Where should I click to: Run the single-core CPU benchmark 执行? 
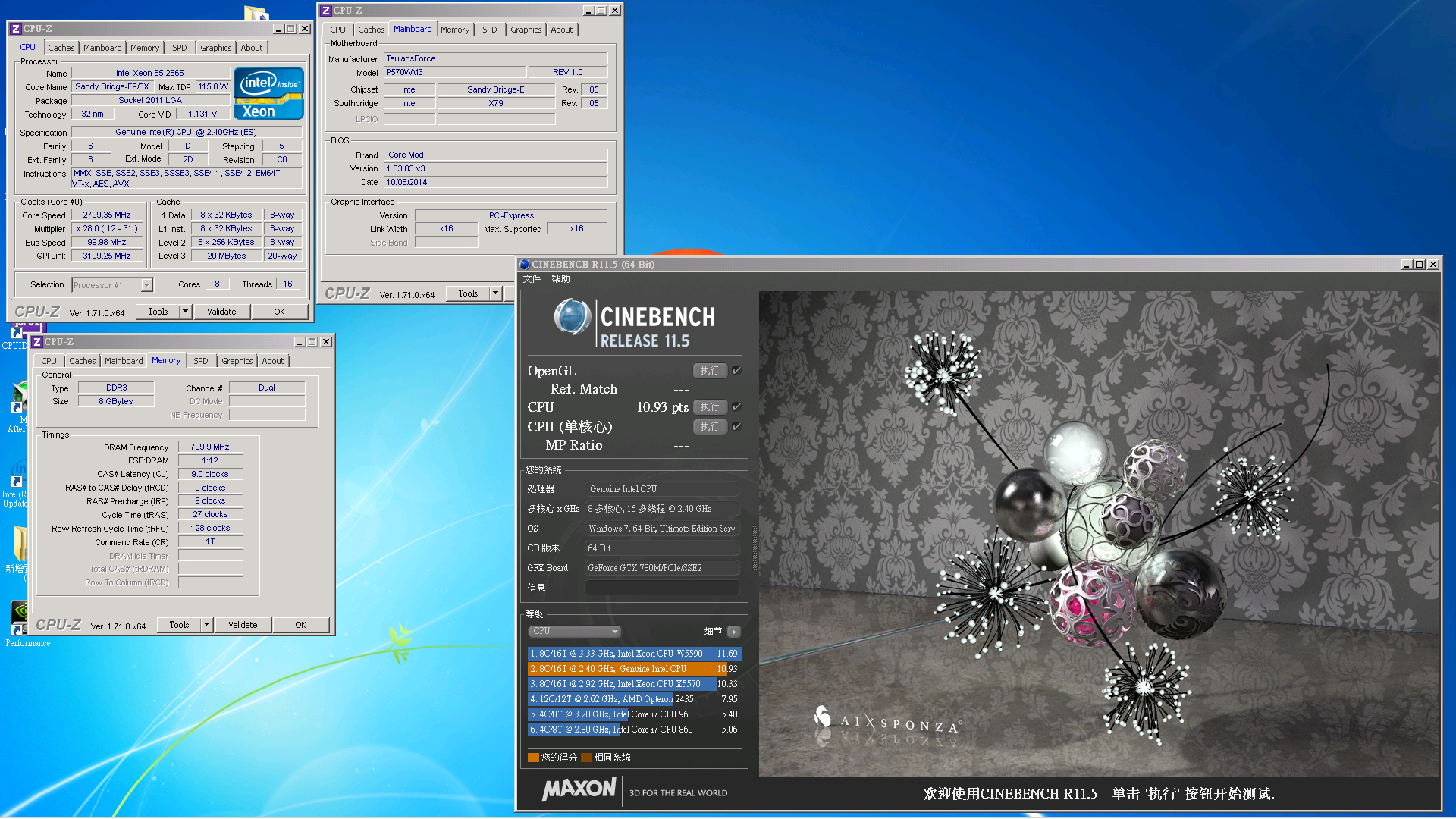coord(710,427)
